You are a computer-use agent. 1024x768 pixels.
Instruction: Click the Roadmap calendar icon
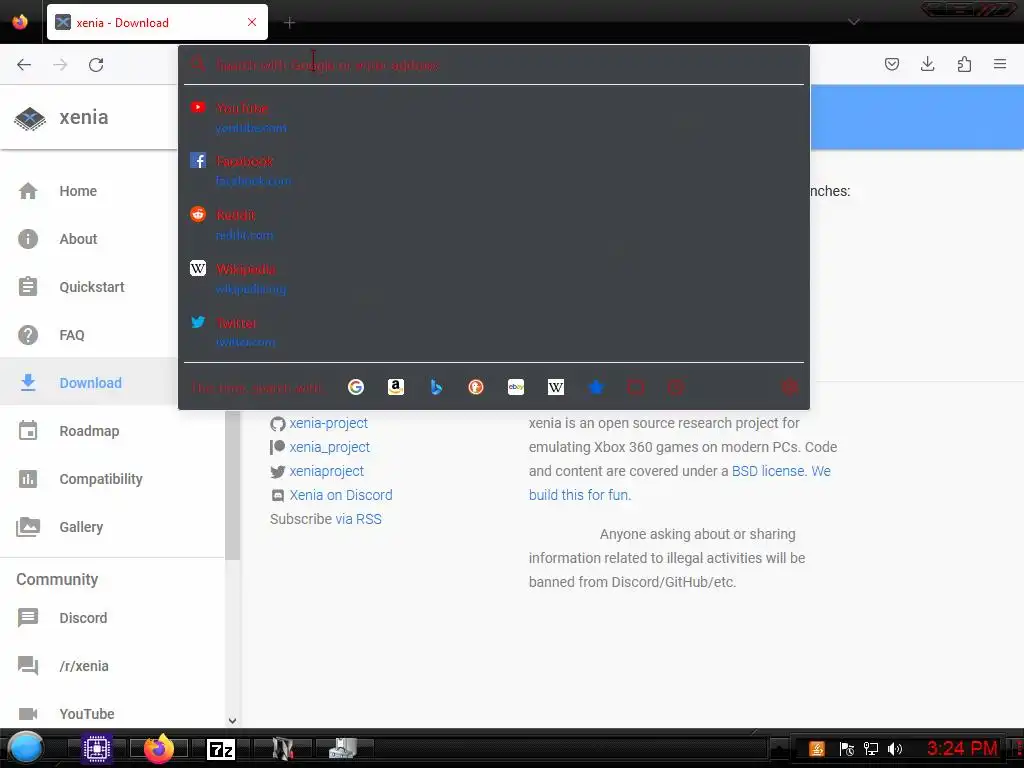(x=28, y=431)
